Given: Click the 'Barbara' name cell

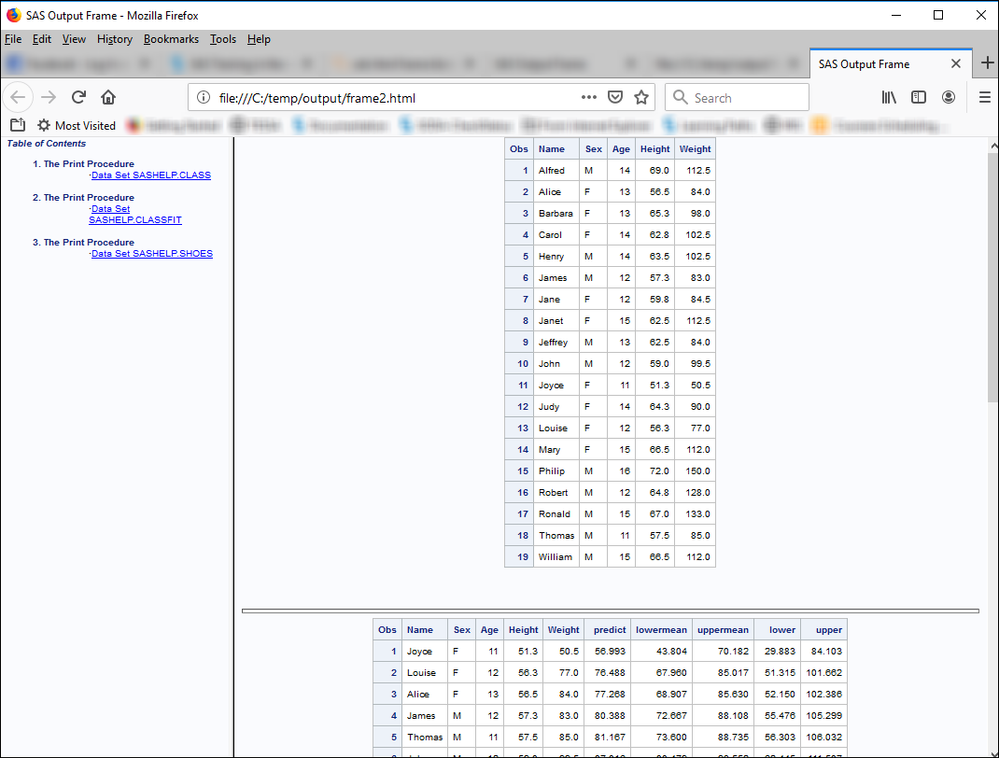Looking at the screenshot, I should (x=556, y=213).
